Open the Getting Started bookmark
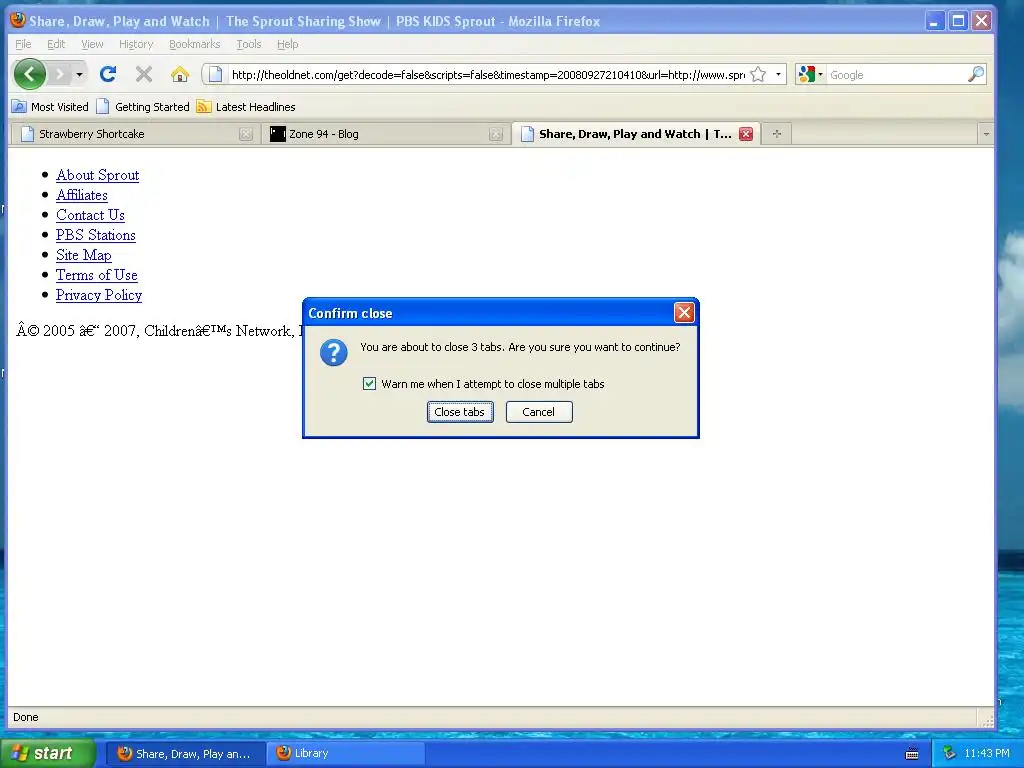Screen dimensions: 1024x768 [x=142, y=106]
